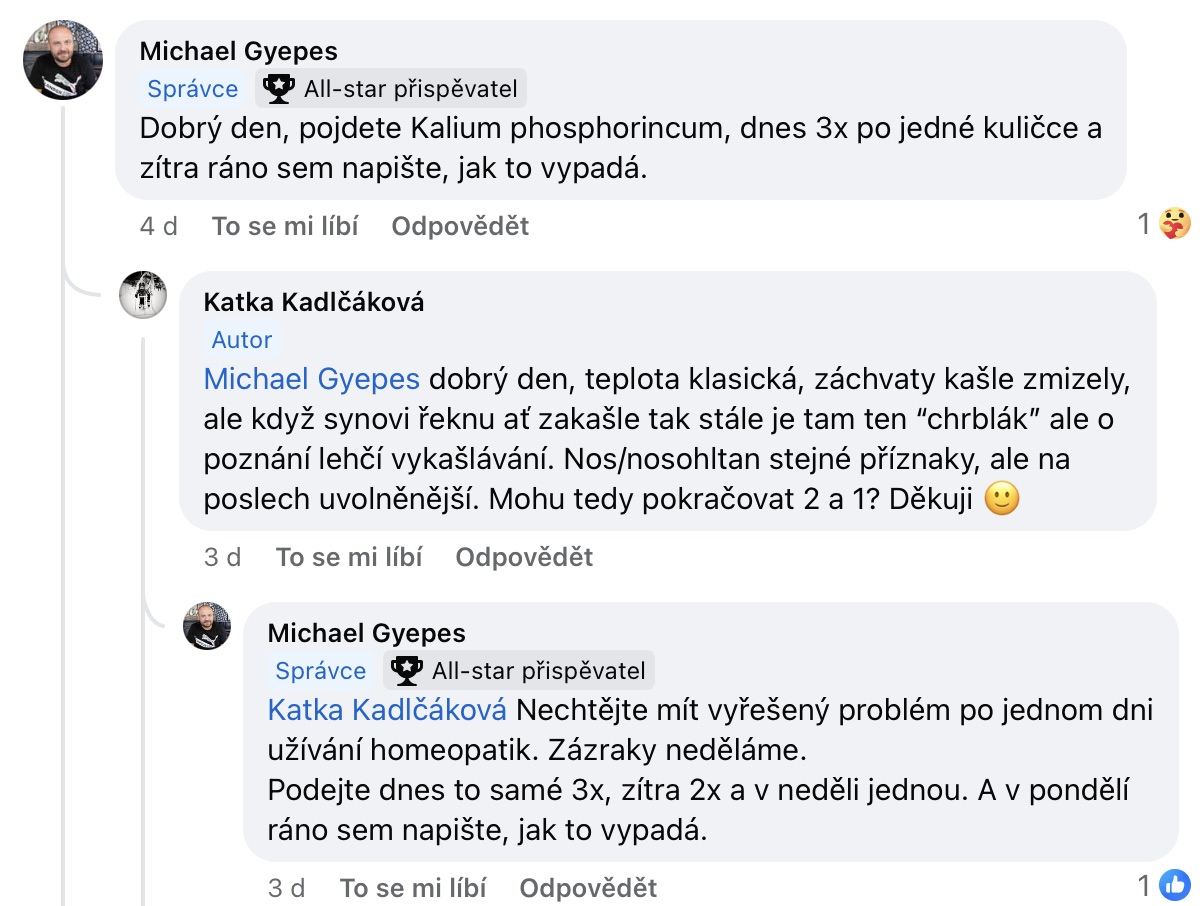This screenshot has height=906, width=1204.
Task: Click the "Správce" badge on first comment
Action: click(x=193, y=89)
